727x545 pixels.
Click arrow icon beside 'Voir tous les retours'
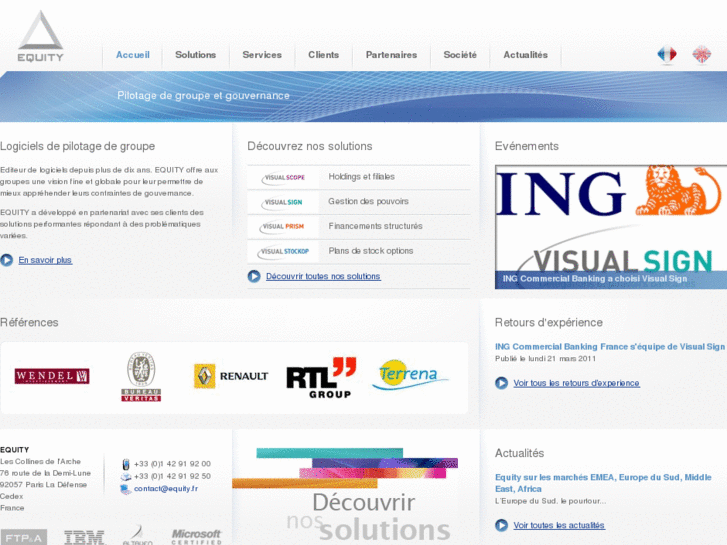point(501,383)
